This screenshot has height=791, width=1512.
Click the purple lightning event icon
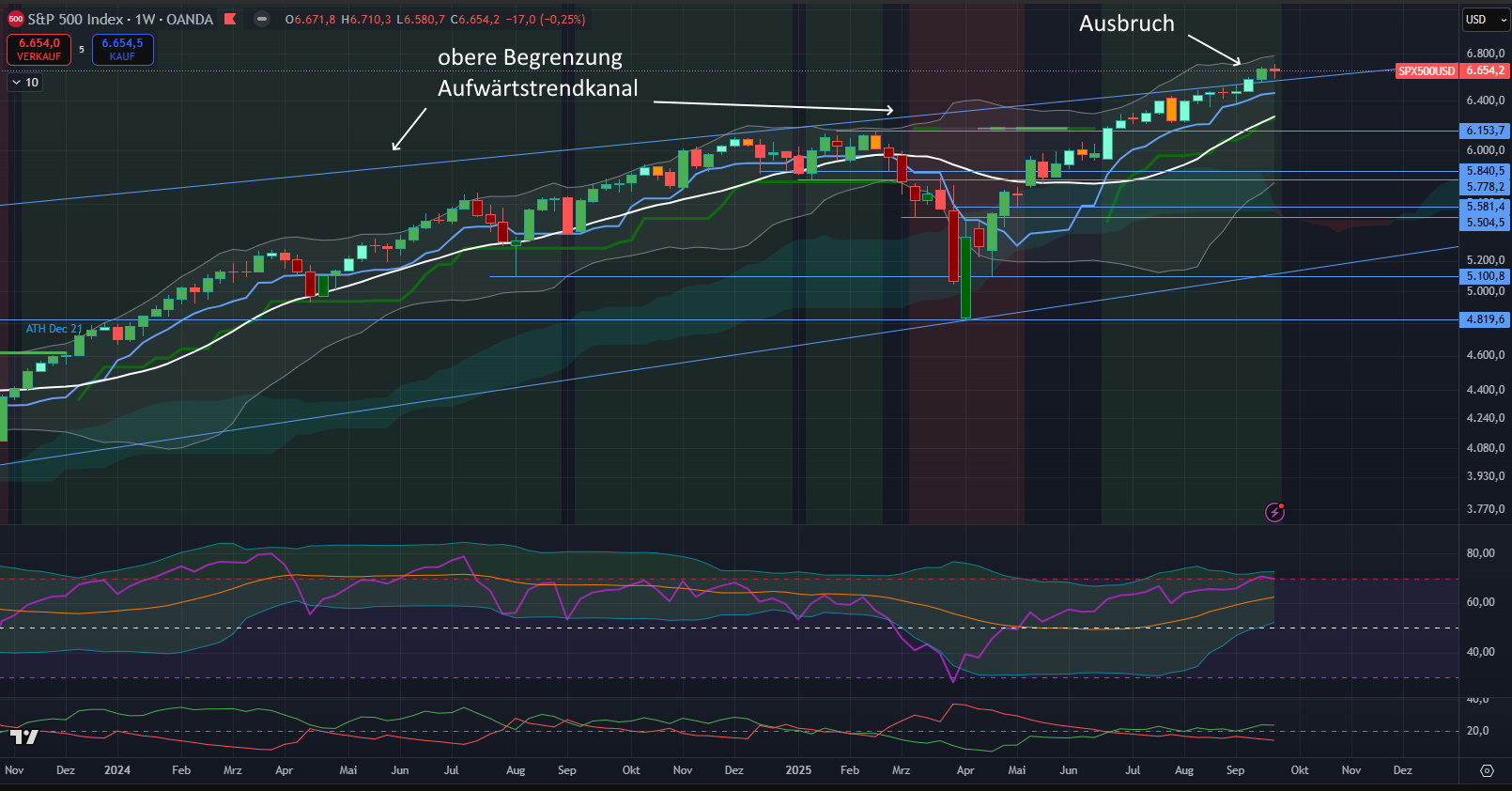[1274, 512]
